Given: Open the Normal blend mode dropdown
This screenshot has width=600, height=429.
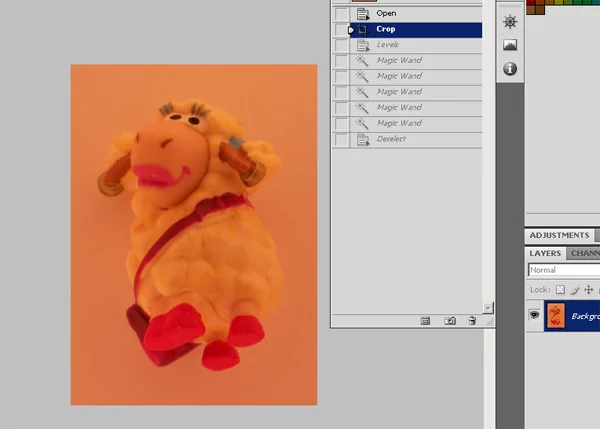Looking at the screenshot, I should point(564,270).
